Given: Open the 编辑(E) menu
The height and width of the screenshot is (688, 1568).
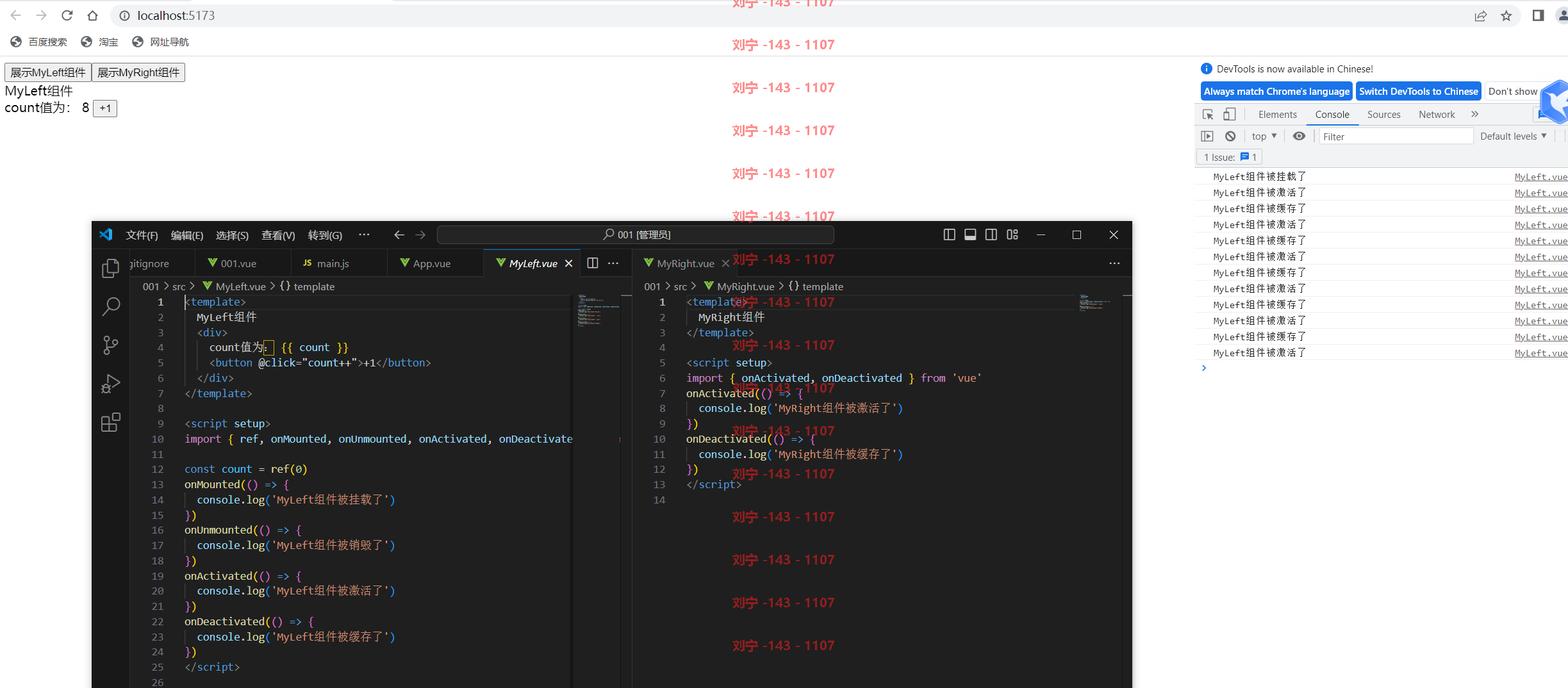Looking at the screenshot, I should coord(187,235).
